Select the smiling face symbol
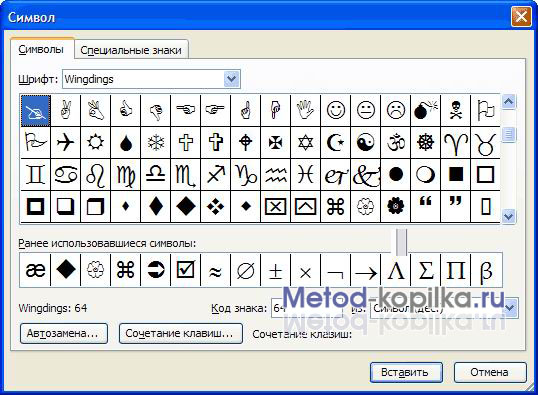The width and height of the screenshot is (538, 395). click(336, 111)
